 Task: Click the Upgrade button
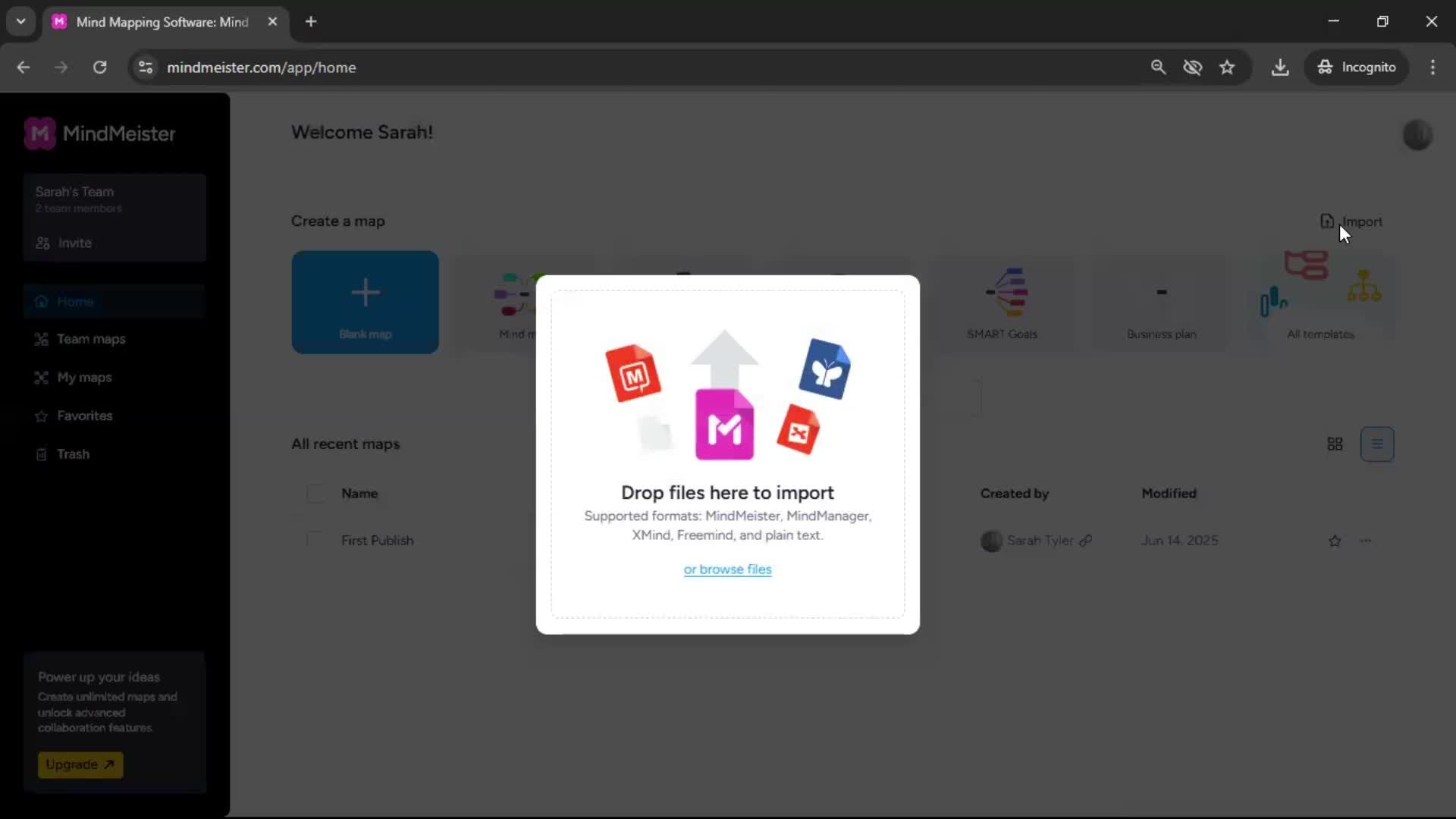[x=80, y=765]
